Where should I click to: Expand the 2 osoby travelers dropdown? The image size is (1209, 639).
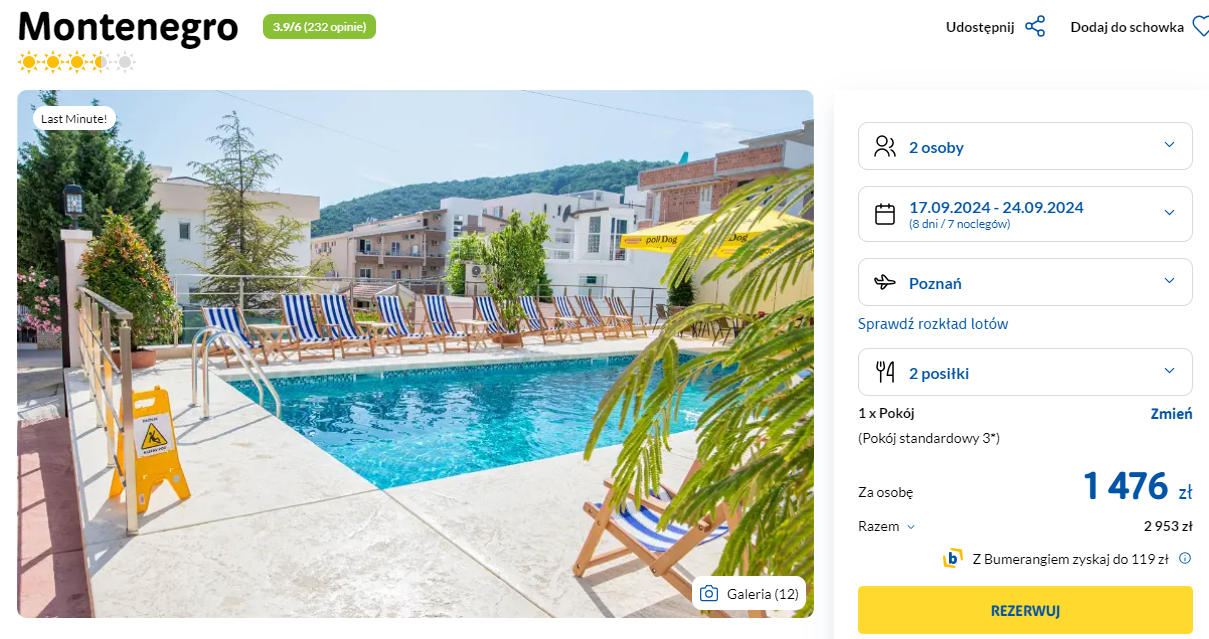[1025, 146]
